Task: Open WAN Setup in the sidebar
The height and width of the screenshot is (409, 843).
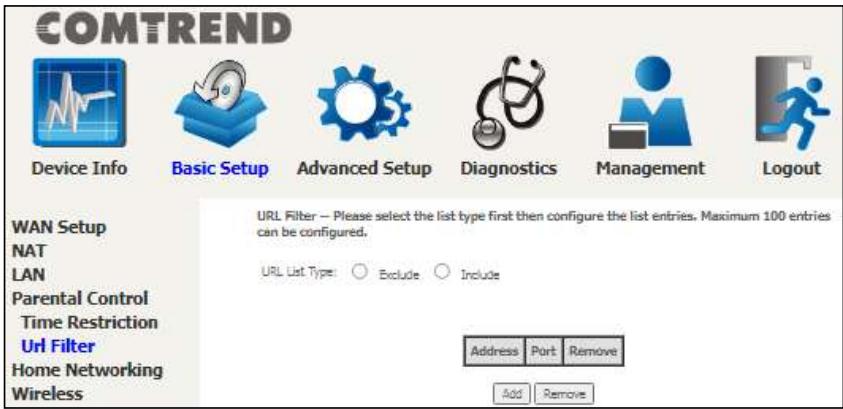Action: [59, 227]
